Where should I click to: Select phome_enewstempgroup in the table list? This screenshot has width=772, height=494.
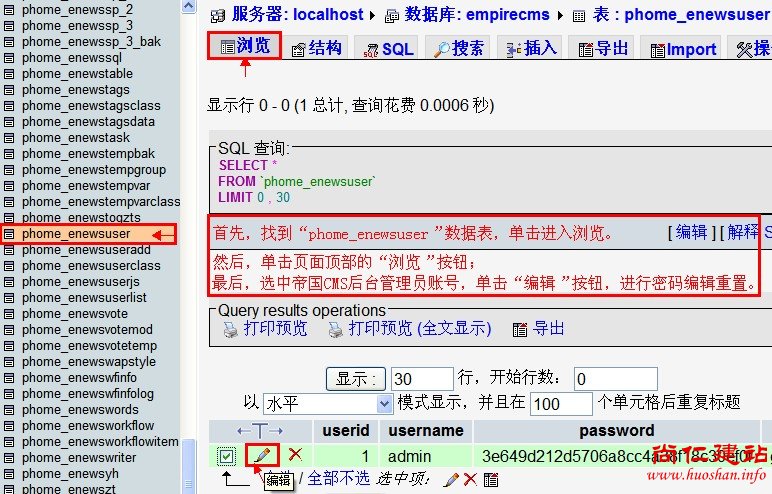tap(94, 169)
